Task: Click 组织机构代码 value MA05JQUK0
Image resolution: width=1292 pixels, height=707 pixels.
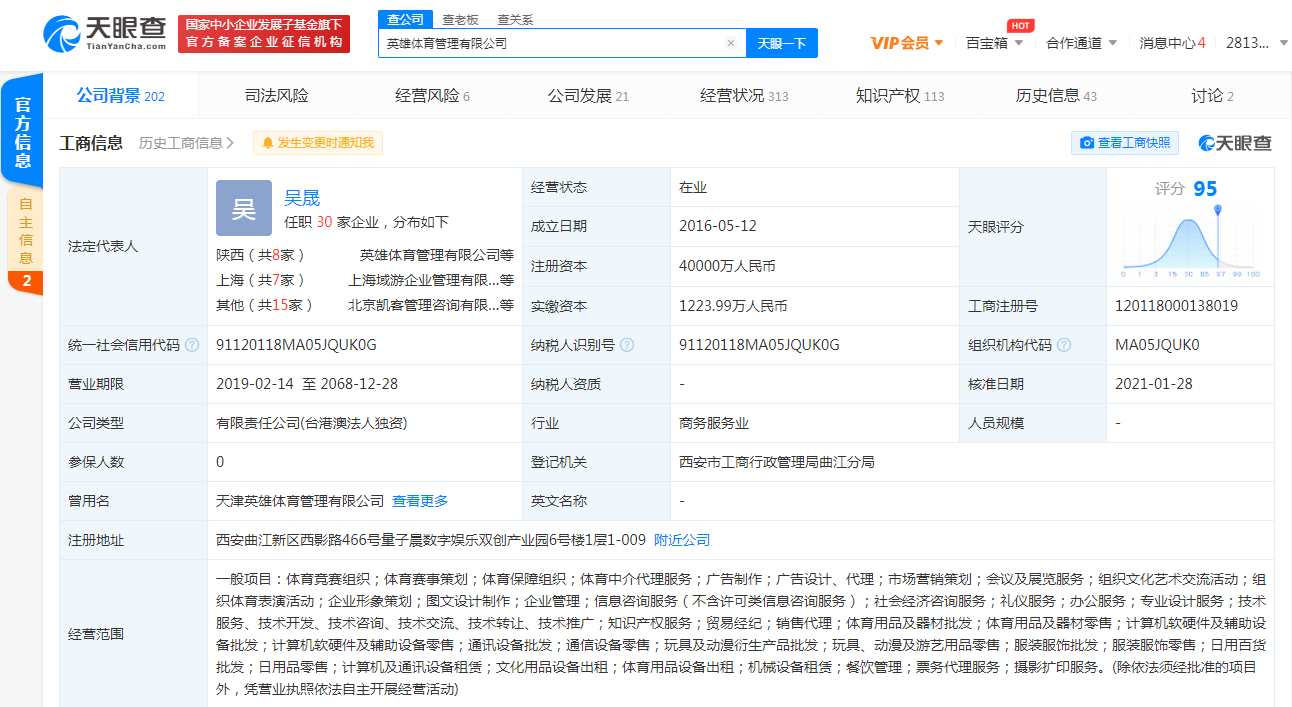Action: (x=1157, y=345)
